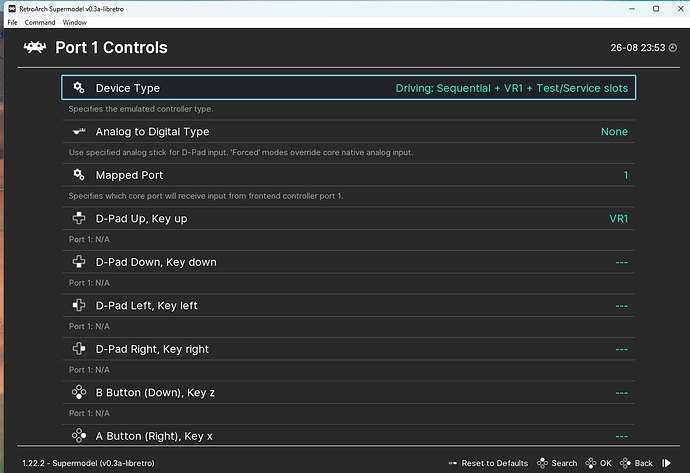Screen dimensions: 690x473
Task: Click 'Port 1: N/A' under B Button (Down)
Action: click(89, 414)
